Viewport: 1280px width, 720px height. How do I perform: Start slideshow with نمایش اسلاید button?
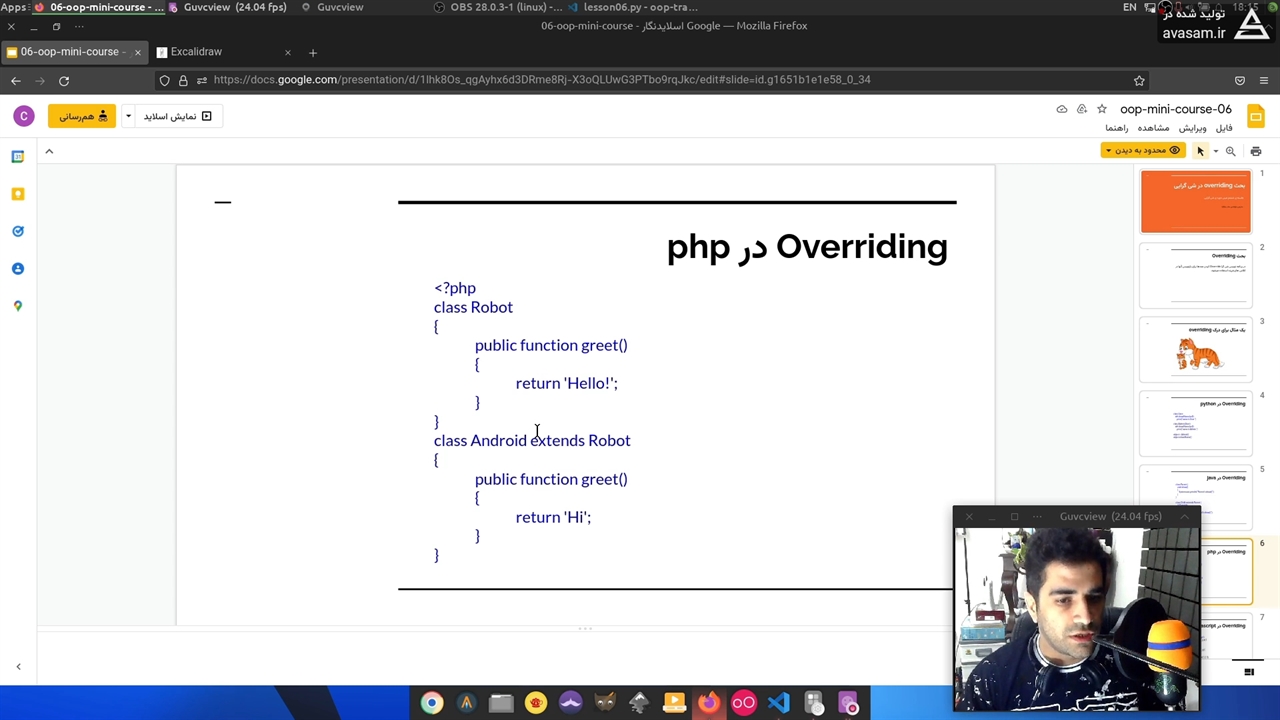(177, 116)
